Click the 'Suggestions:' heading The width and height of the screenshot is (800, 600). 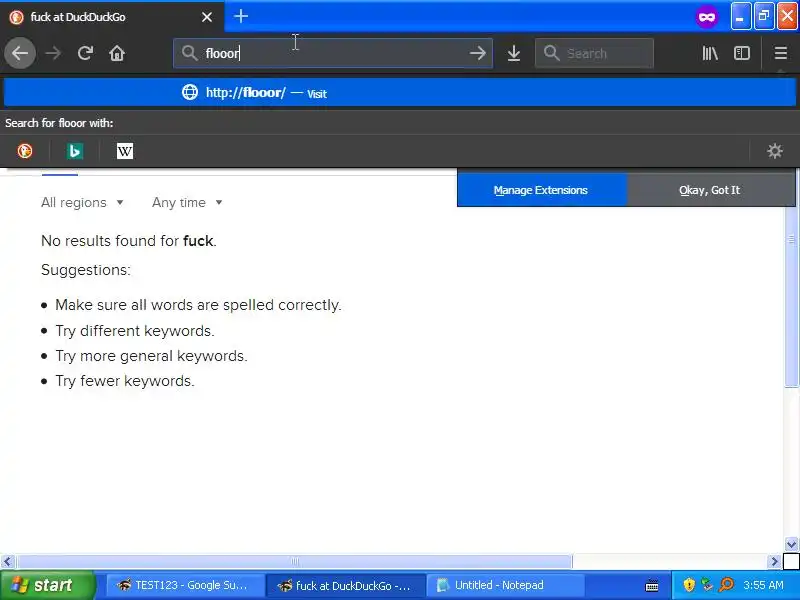click(x=86, y=270)
